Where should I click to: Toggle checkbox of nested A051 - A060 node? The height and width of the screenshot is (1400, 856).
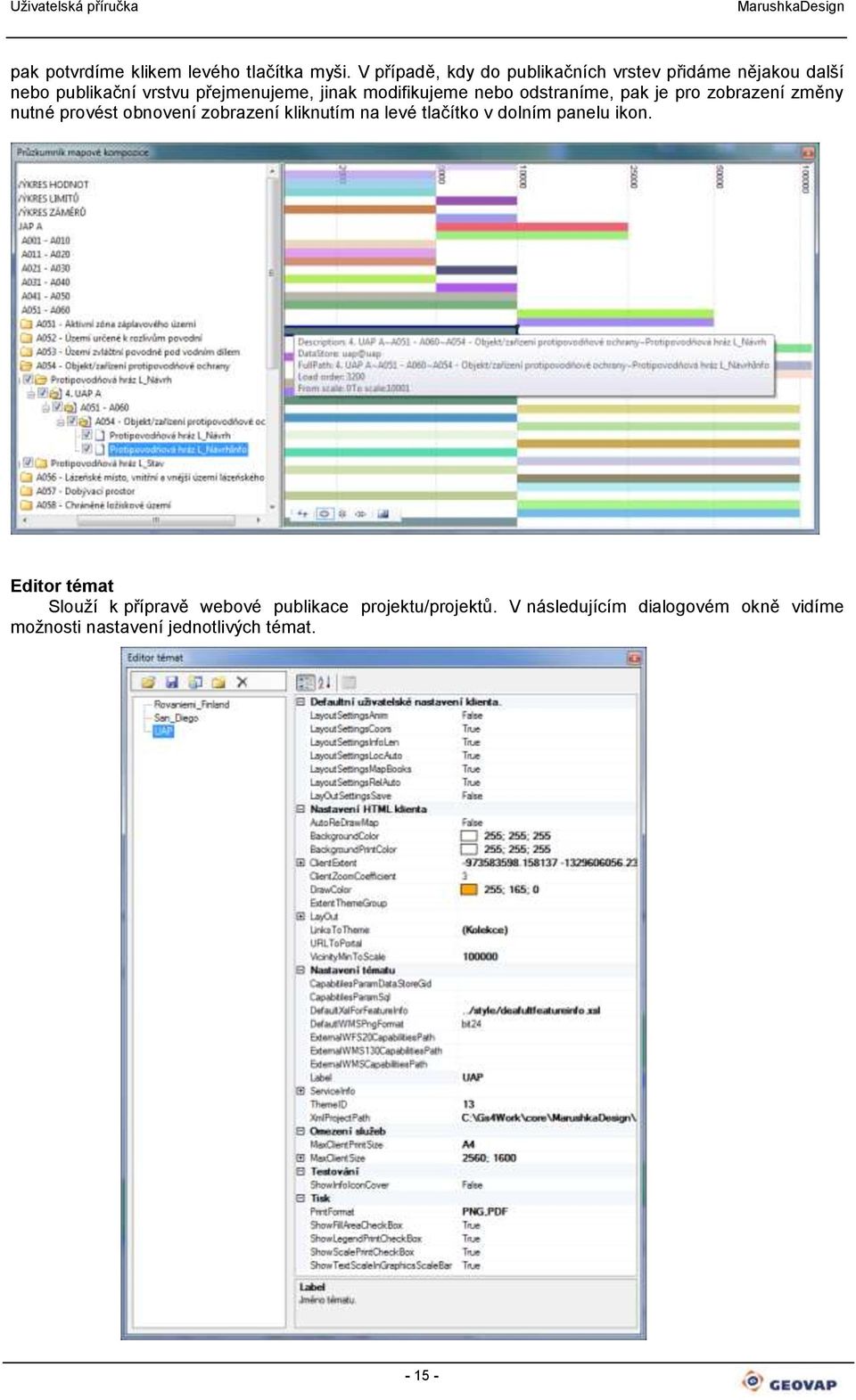tap(57, 407)
